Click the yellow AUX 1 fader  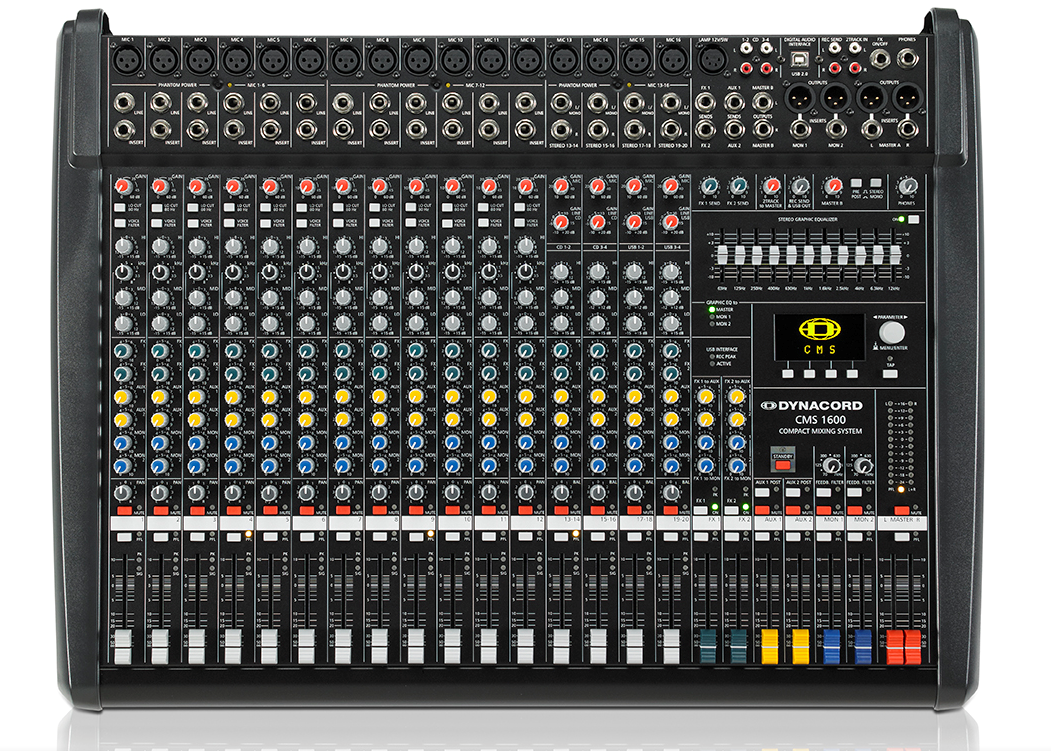[770, 646]
